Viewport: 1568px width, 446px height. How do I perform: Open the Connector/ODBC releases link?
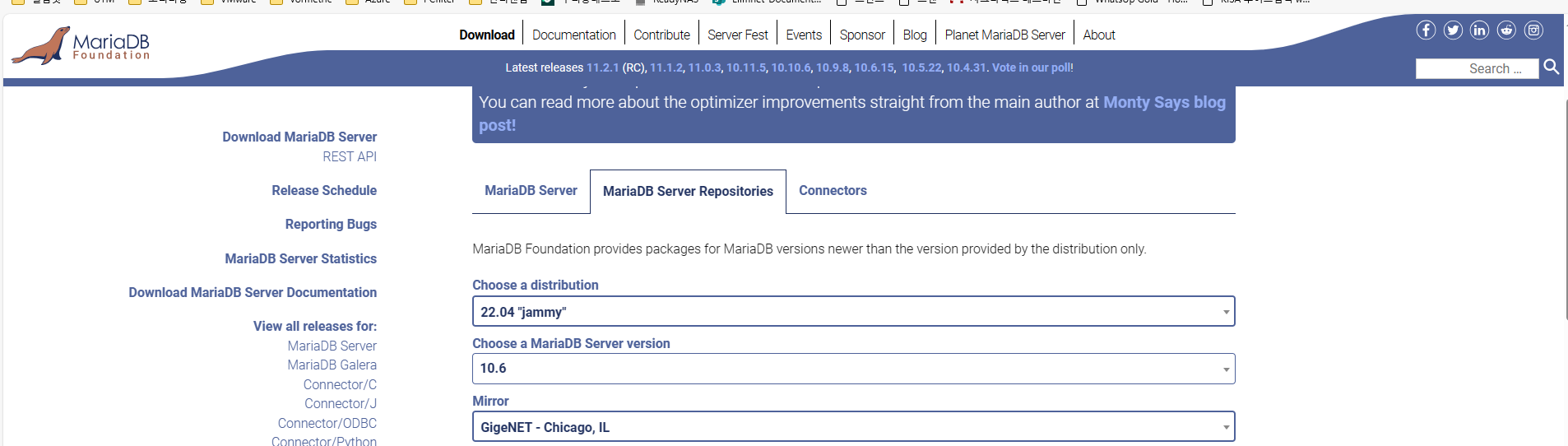327,423
